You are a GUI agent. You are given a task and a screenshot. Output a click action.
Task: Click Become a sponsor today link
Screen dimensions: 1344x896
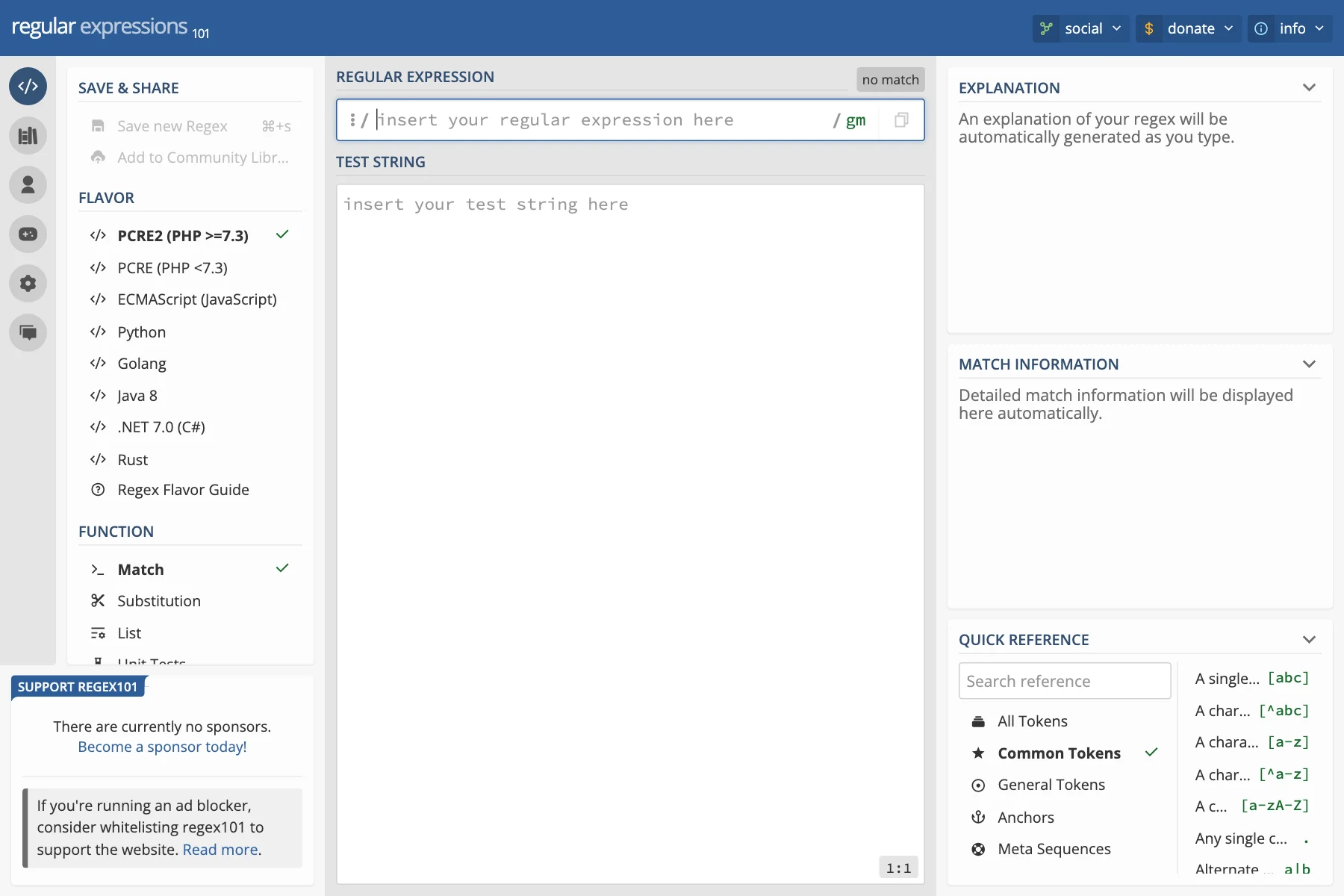(x=162, y=747)
